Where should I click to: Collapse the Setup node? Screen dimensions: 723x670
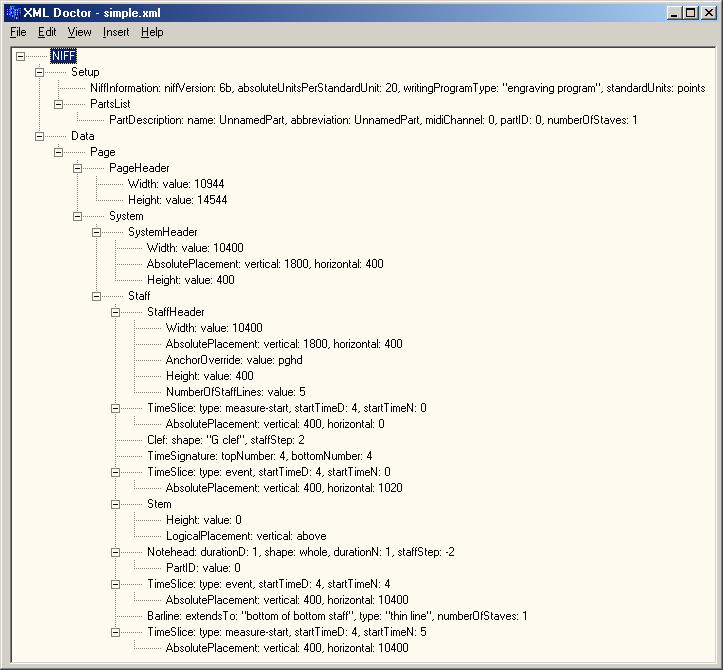point(40,72)
